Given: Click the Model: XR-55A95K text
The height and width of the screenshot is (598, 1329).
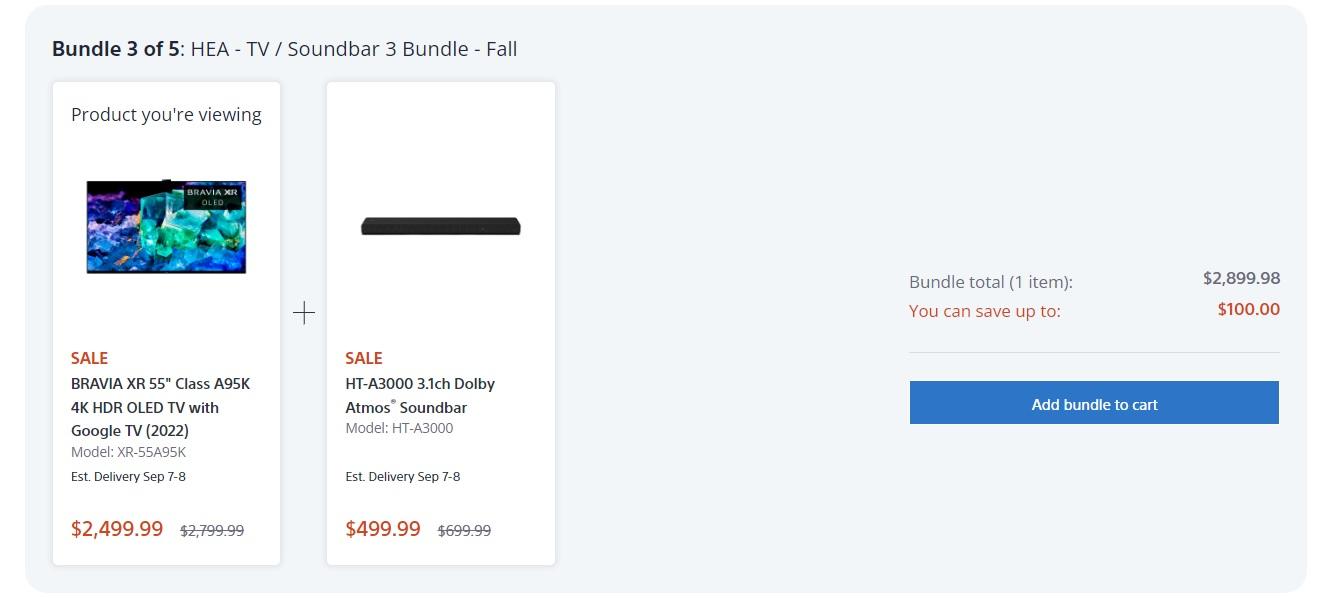Looking at the screenshot, I should tap(128, 452).
